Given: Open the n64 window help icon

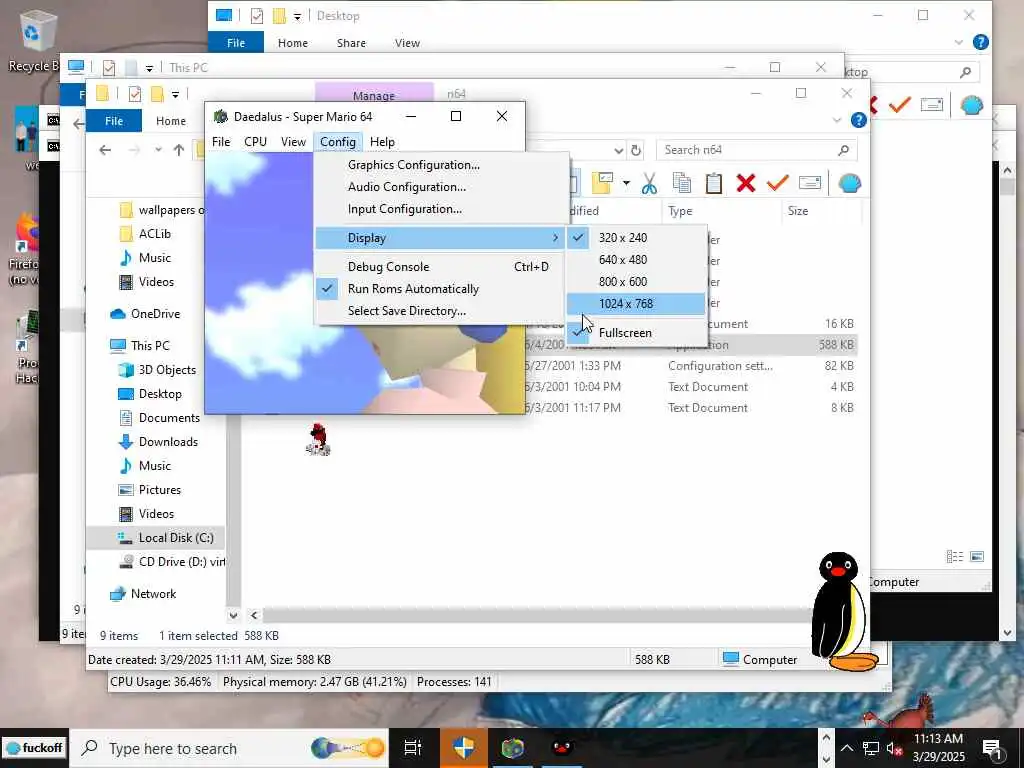Looking at the screenshot, I should click(x=859, y=120).
